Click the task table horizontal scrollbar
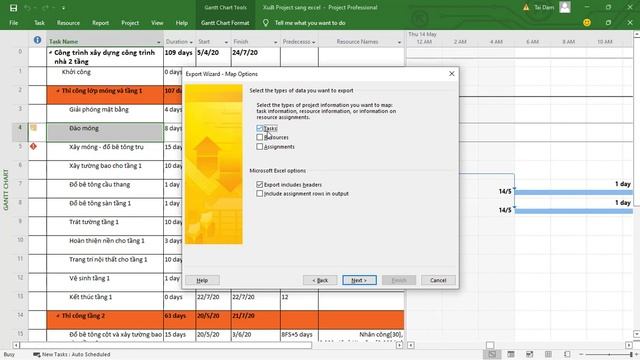 [x=166, y=345]
